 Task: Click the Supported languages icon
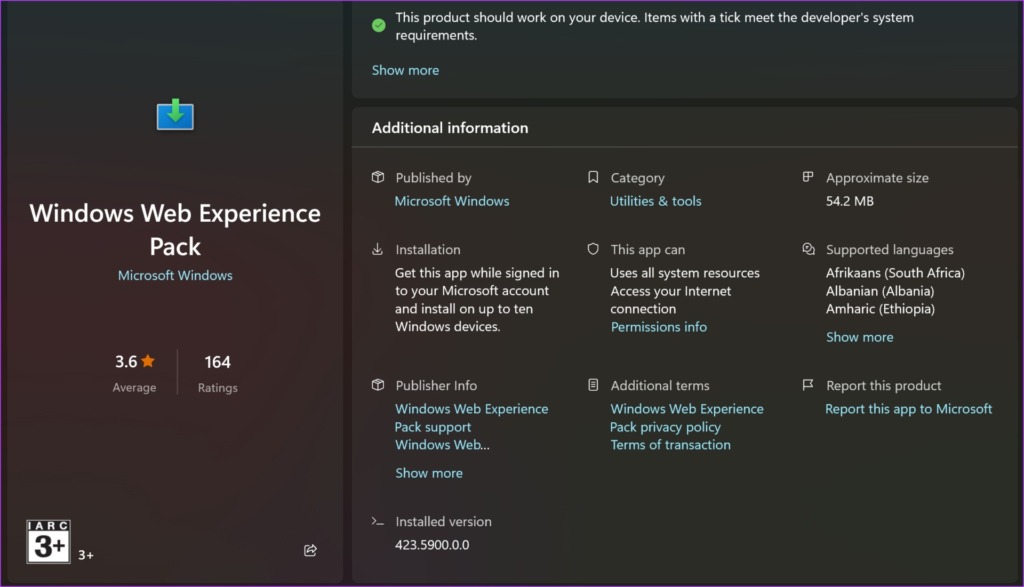pos(808,249)
